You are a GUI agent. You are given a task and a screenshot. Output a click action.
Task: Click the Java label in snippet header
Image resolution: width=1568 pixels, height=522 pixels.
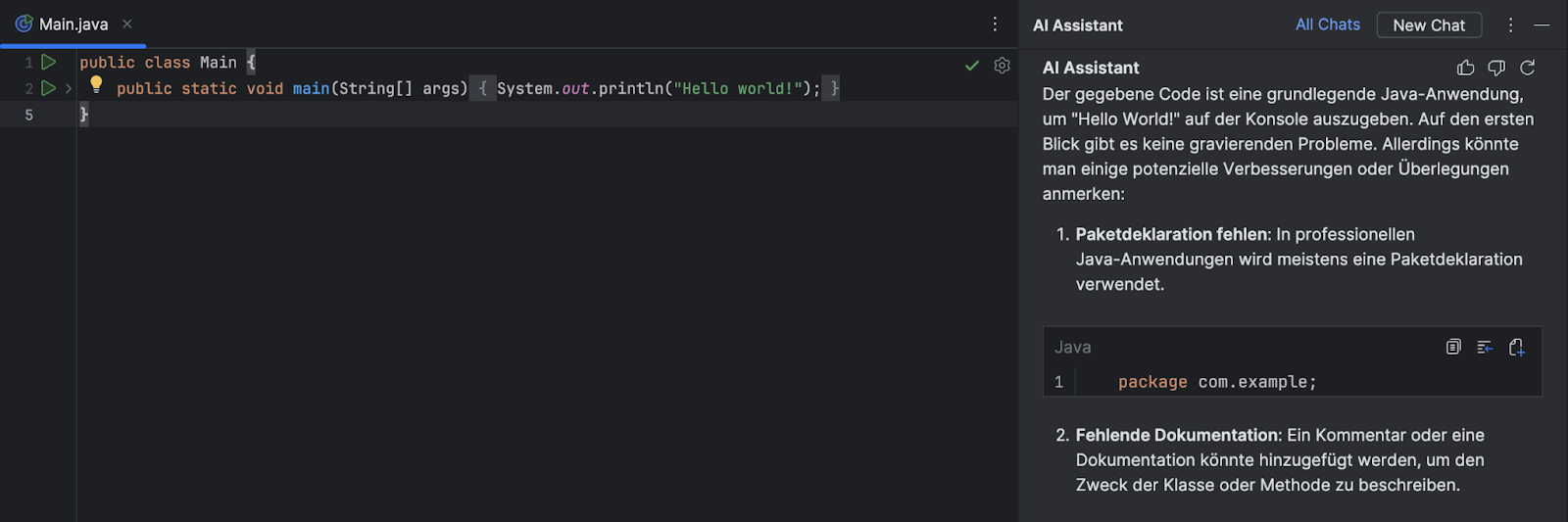pos(1072,347)
